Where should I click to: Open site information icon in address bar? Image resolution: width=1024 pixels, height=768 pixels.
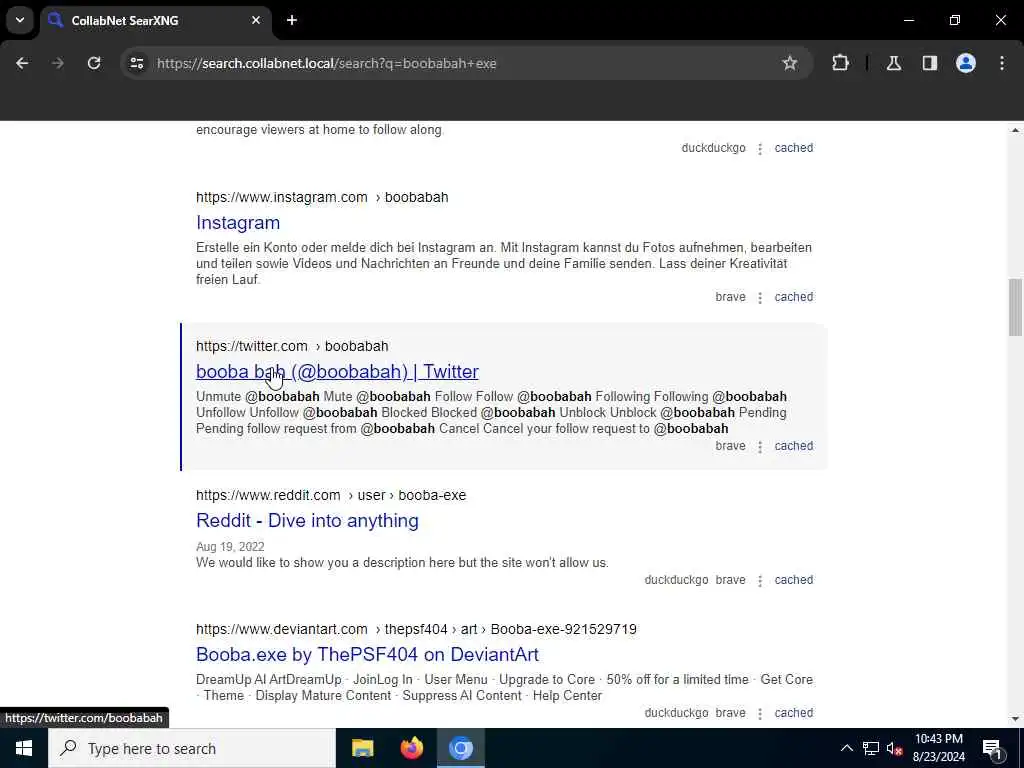136,63
